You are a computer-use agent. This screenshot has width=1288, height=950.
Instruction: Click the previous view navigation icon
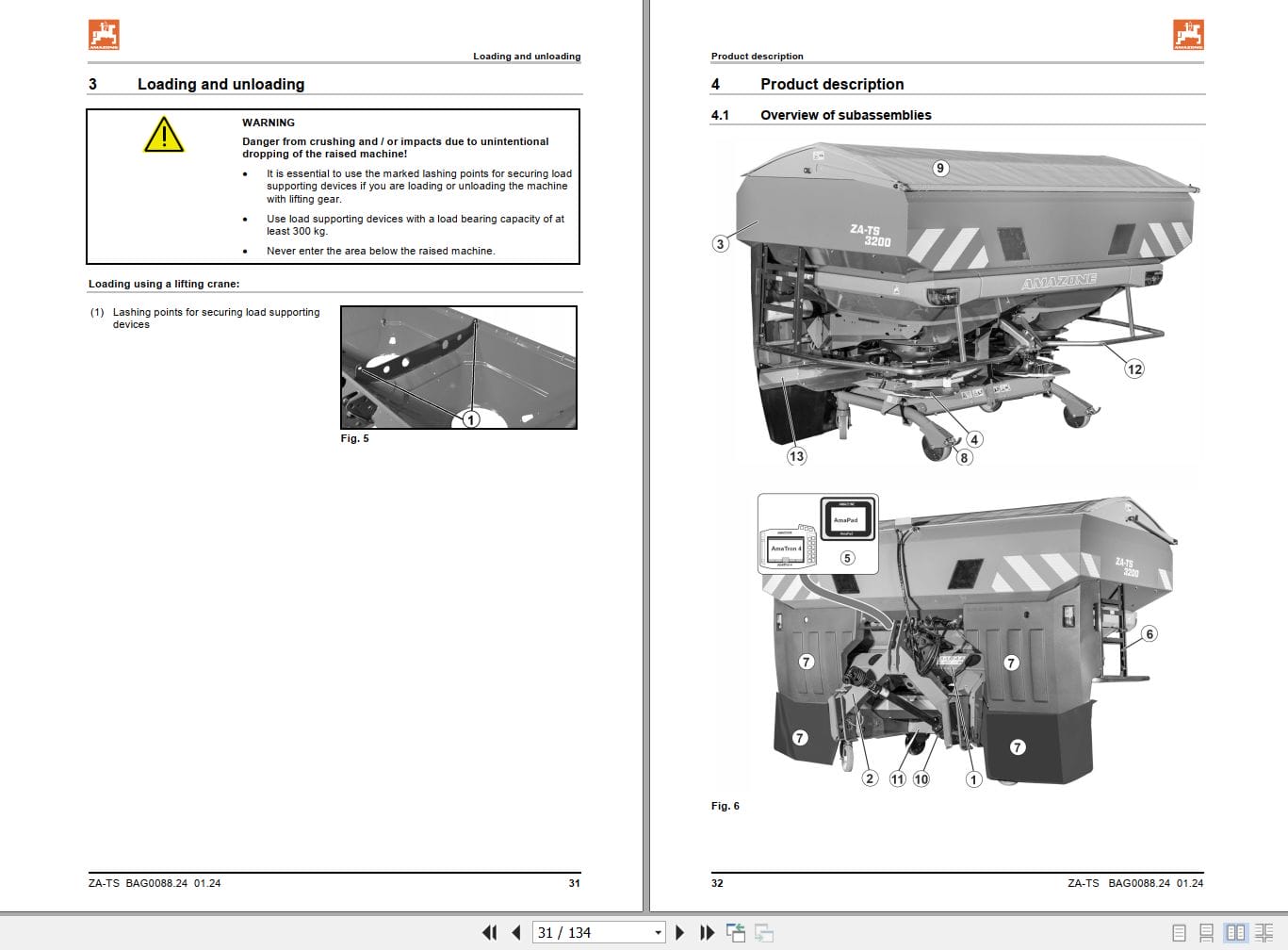tap(736, 932)
